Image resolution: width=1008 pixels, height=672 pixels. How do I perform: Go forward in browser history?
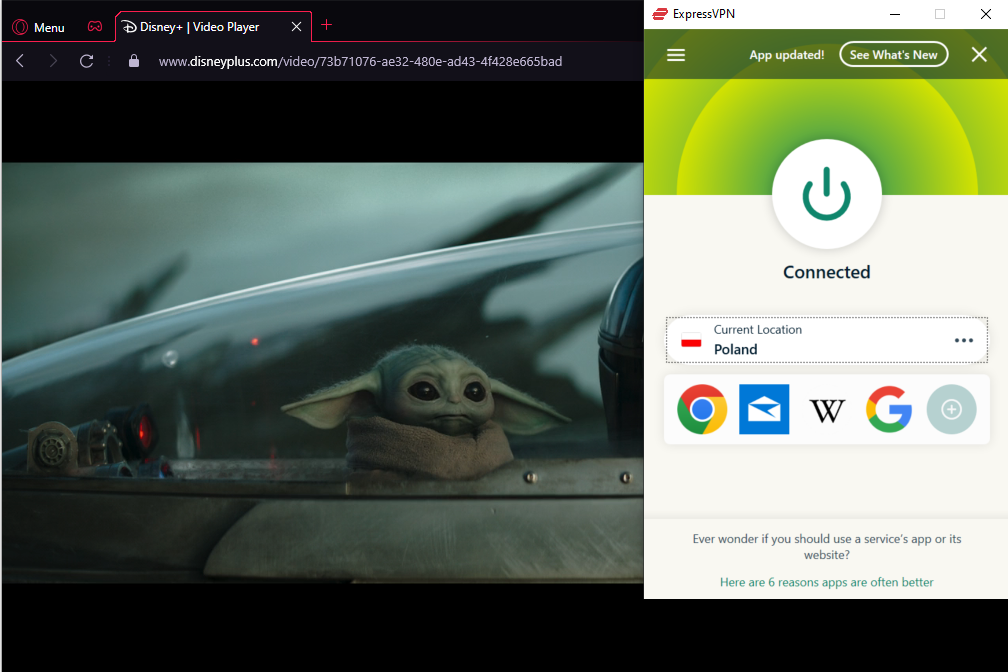[x=53, y=61]
